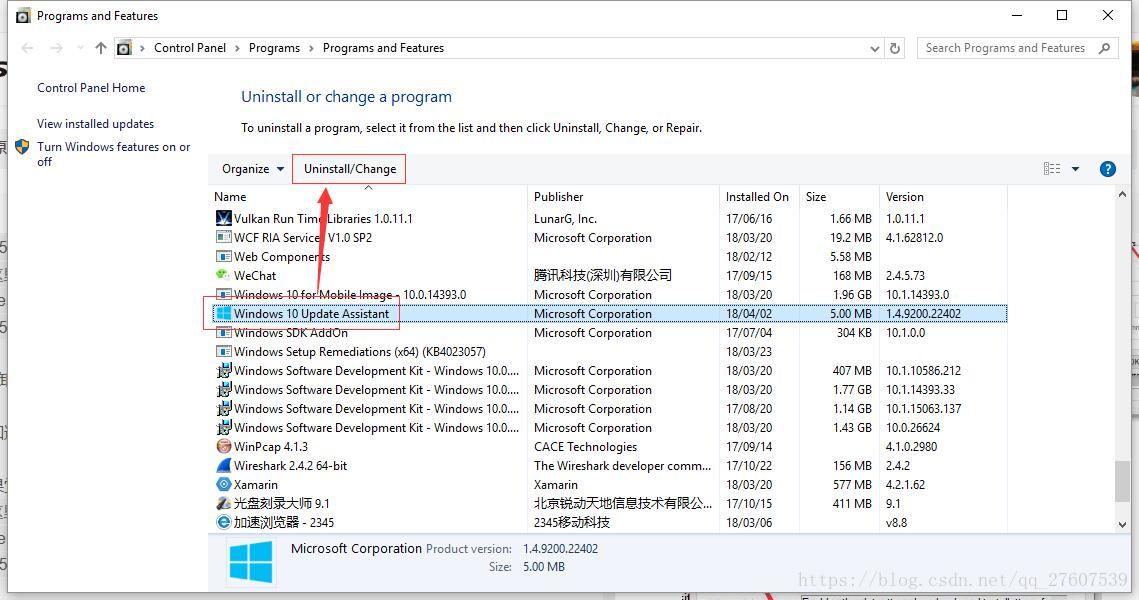
Task: Click the WCF RIA Services program icon
Action: [224, 238]
